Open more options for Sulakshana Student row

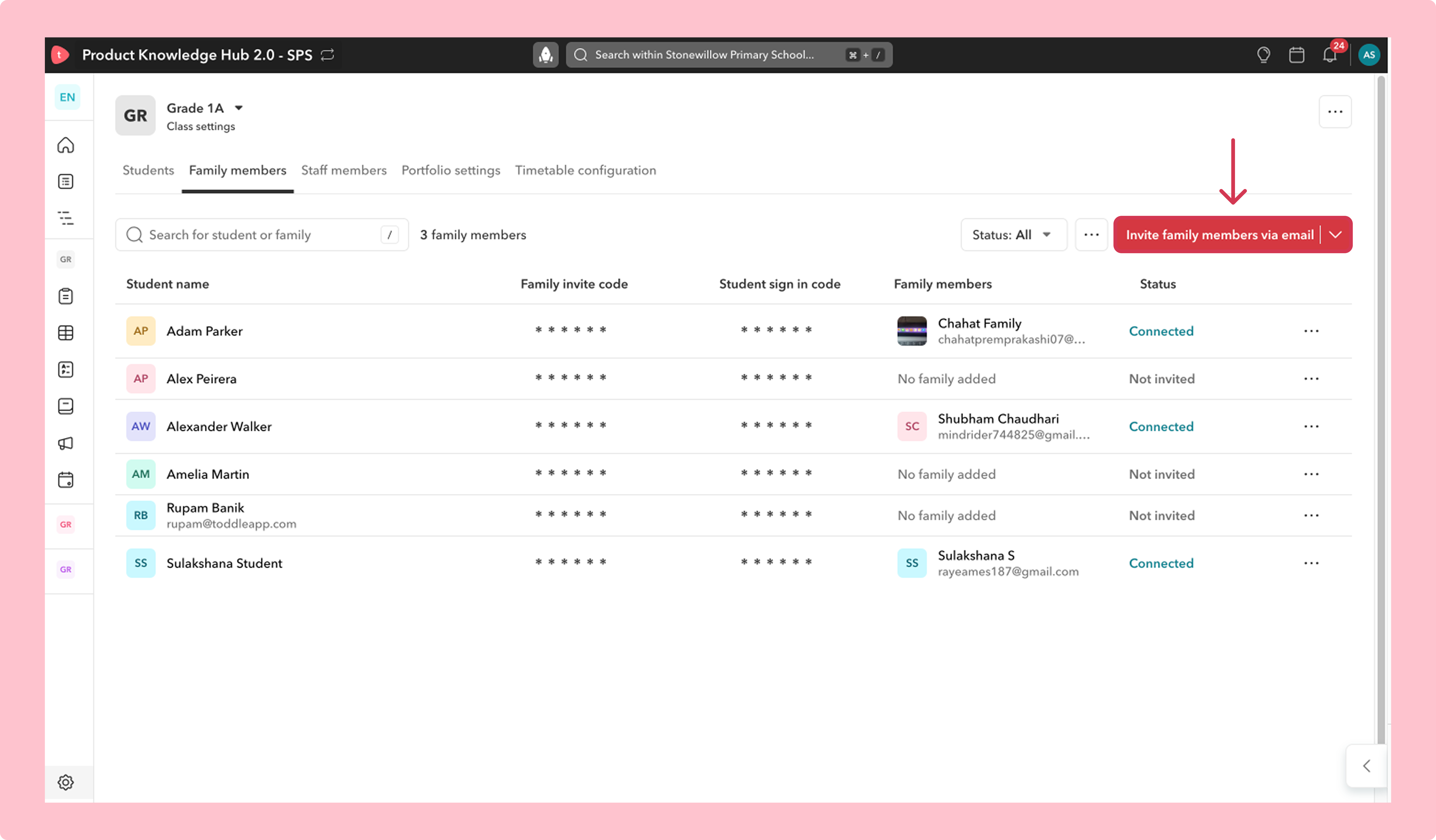pos(1311,563)
